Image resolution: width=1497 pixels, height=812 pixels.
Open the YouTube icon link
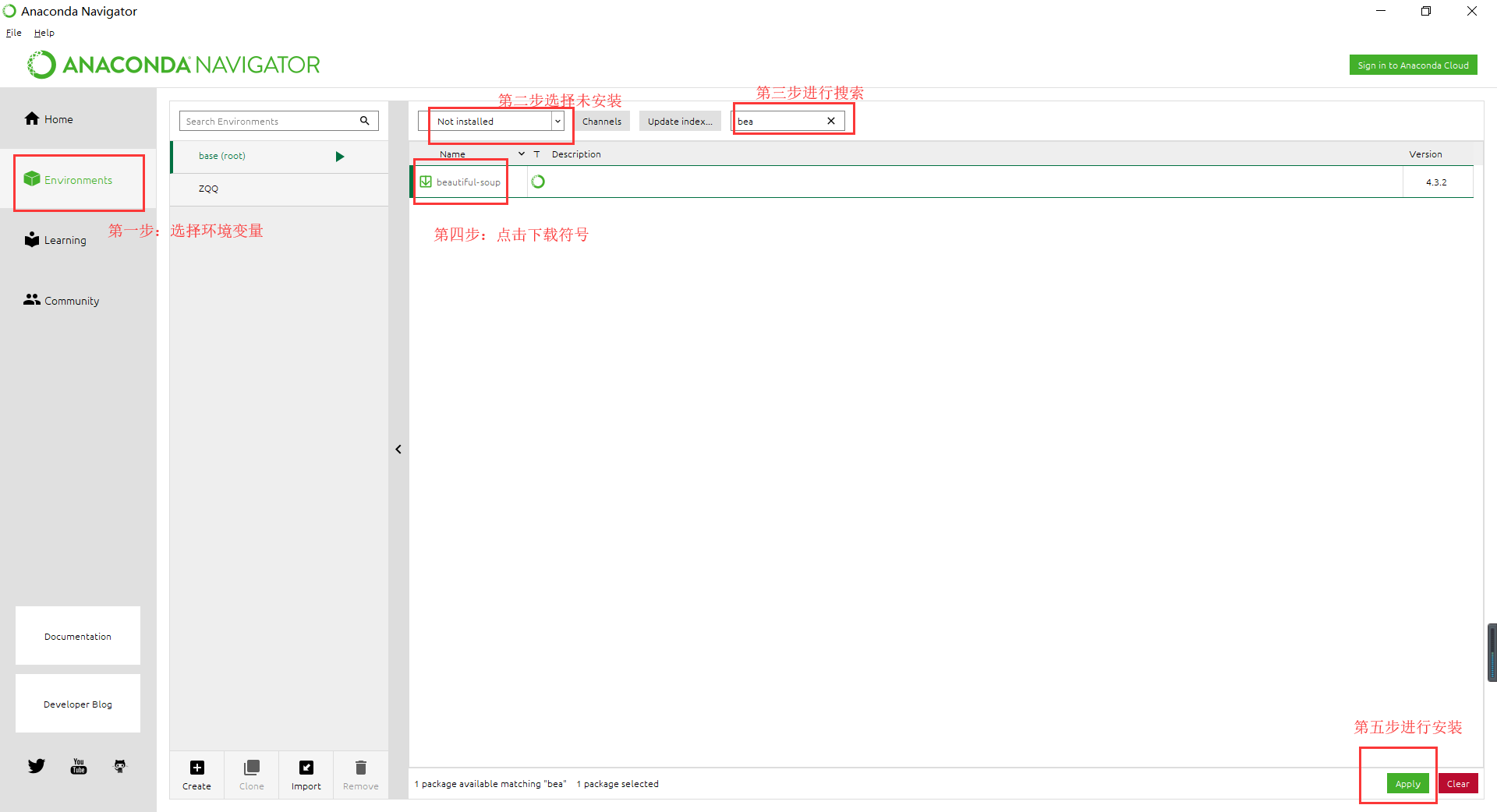(79, 766)
